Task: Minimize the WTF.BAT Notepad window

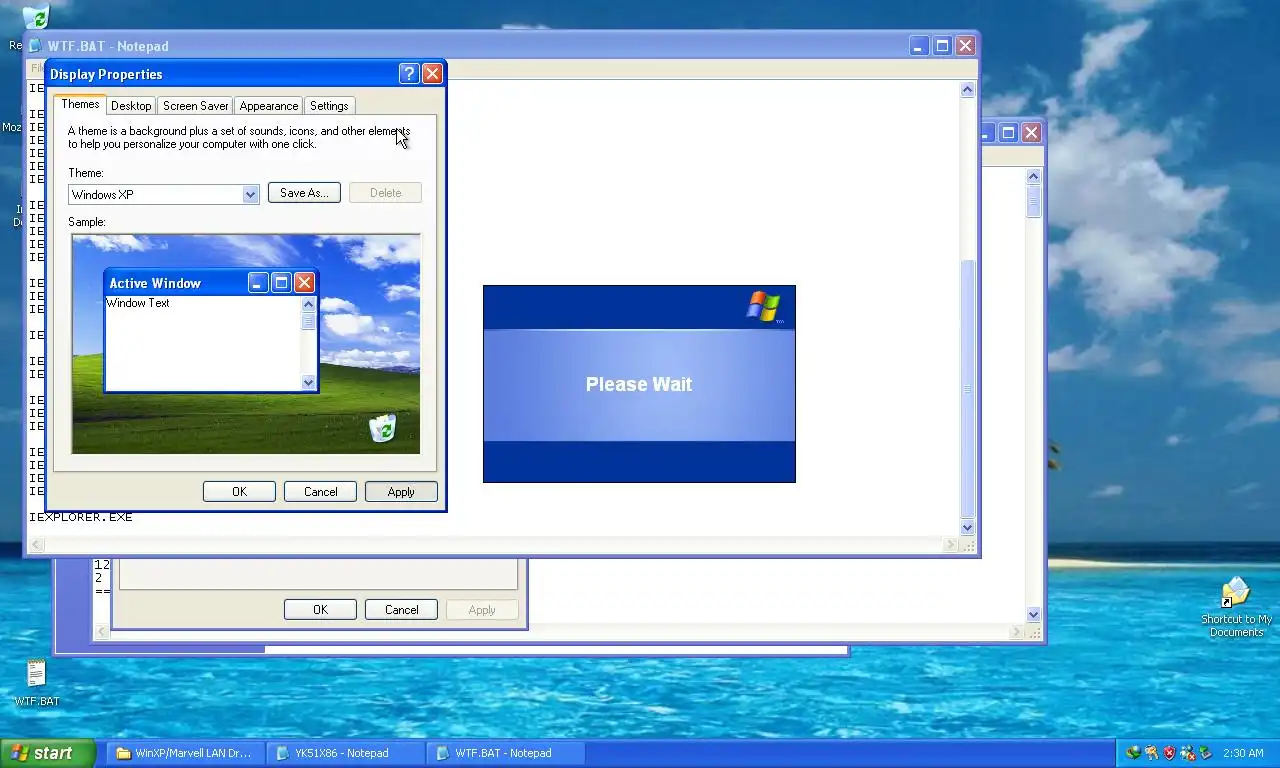Action: tap(919, 46)
